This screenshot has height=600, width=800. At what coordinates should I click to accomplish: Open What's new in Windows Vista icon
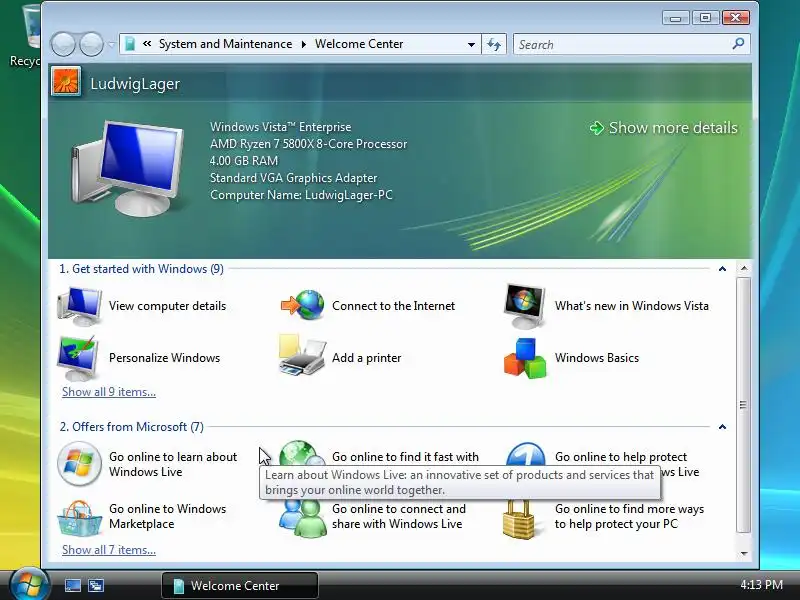point(524,306)
